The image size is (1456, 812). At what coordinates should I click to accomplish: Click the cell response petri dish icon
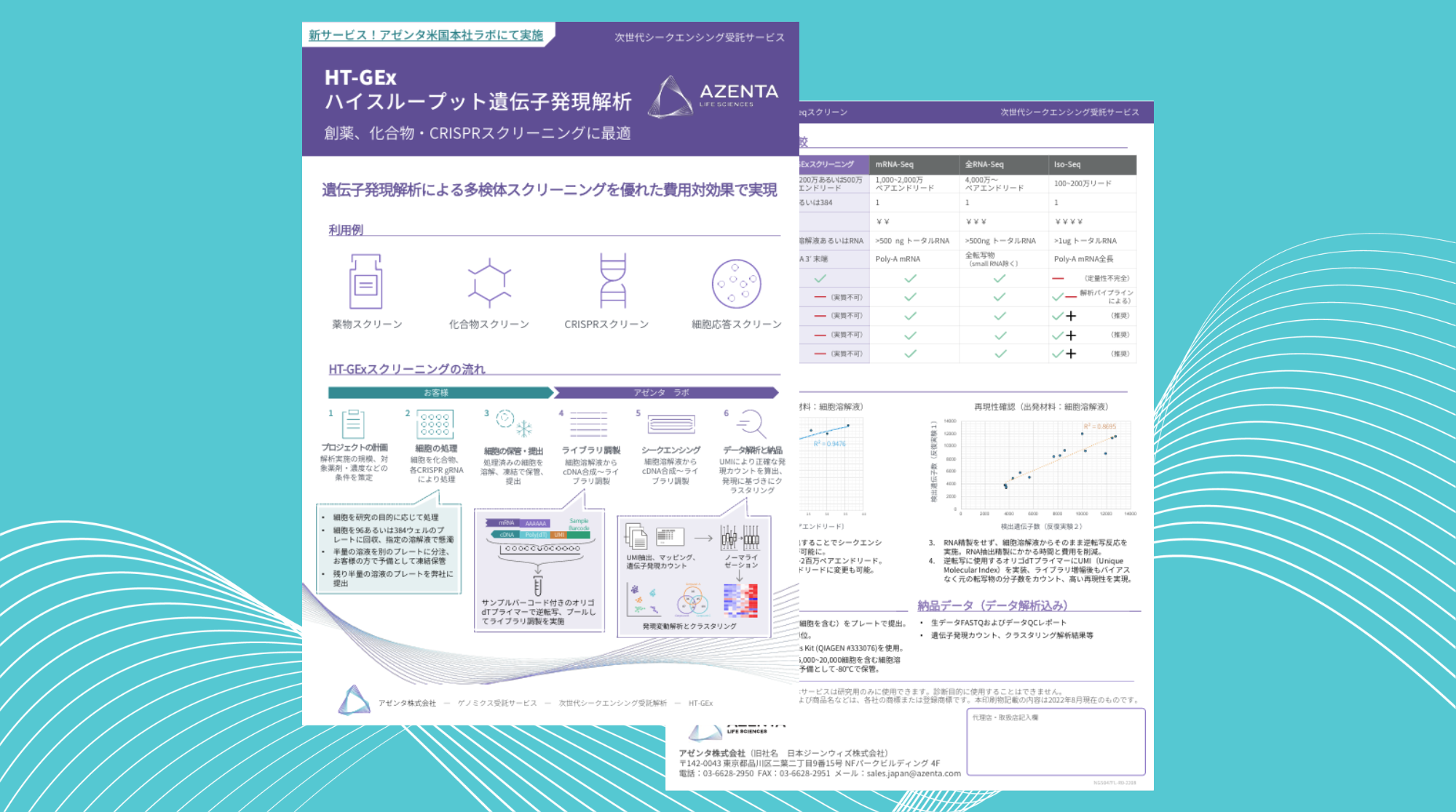point(736,284)
